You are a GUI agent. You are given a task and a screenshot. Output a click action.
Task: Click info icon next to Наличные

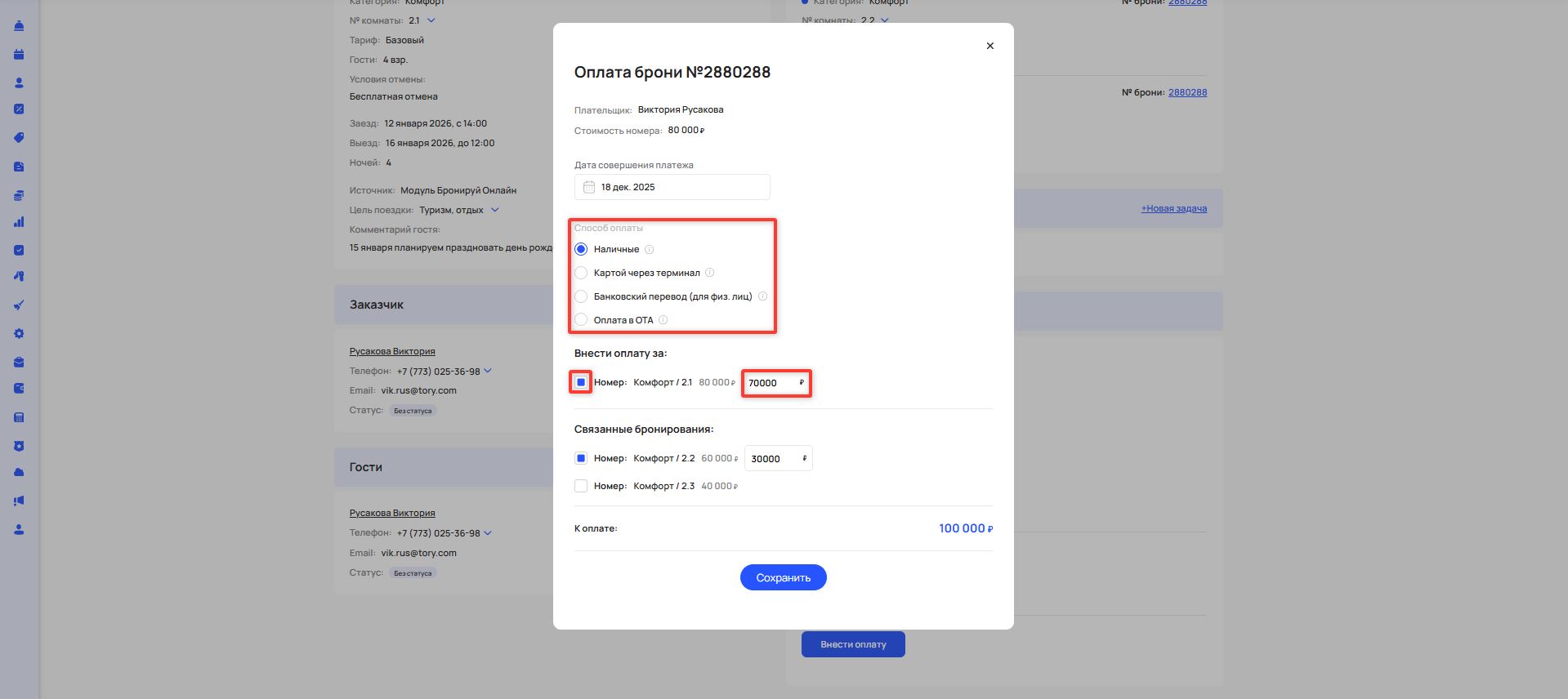[650, 250]
